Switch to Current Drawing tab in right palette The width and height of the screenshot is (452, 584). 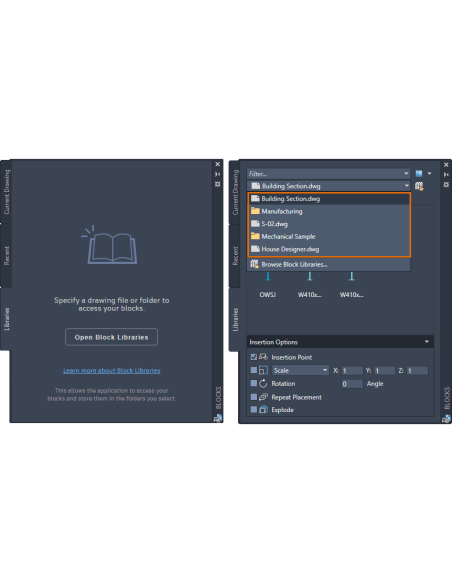[235, 193]
